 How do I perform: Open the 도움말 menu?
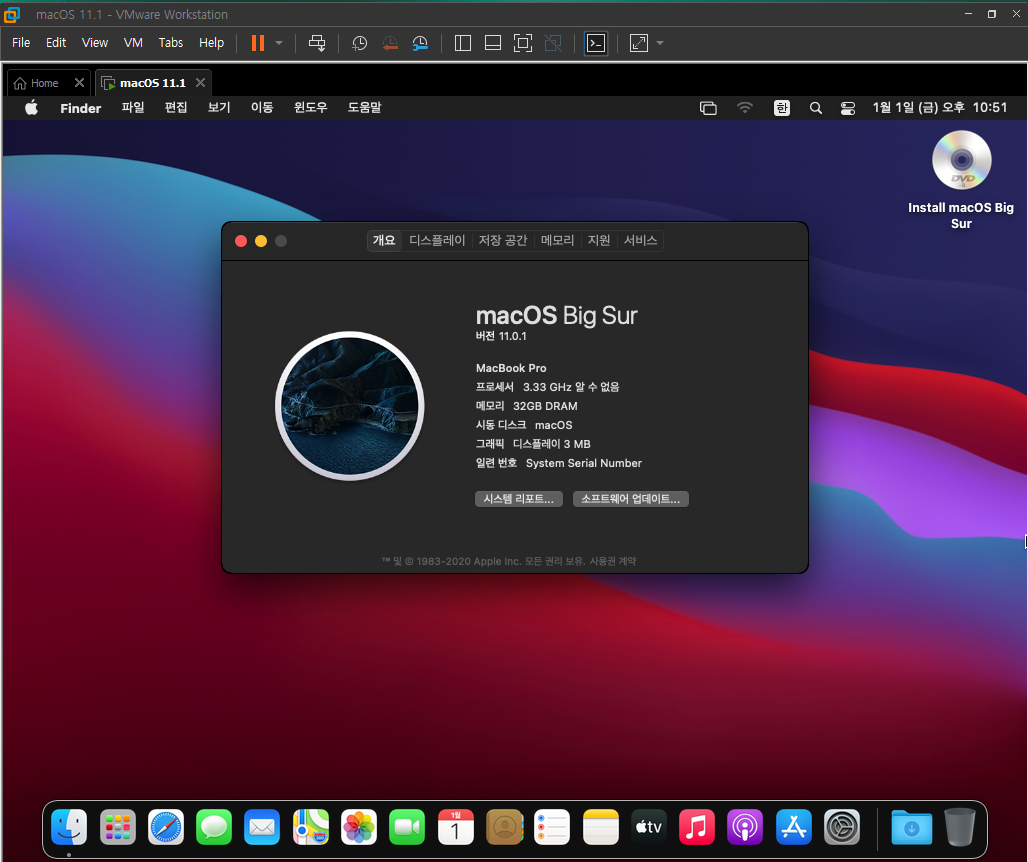point(364,108)
